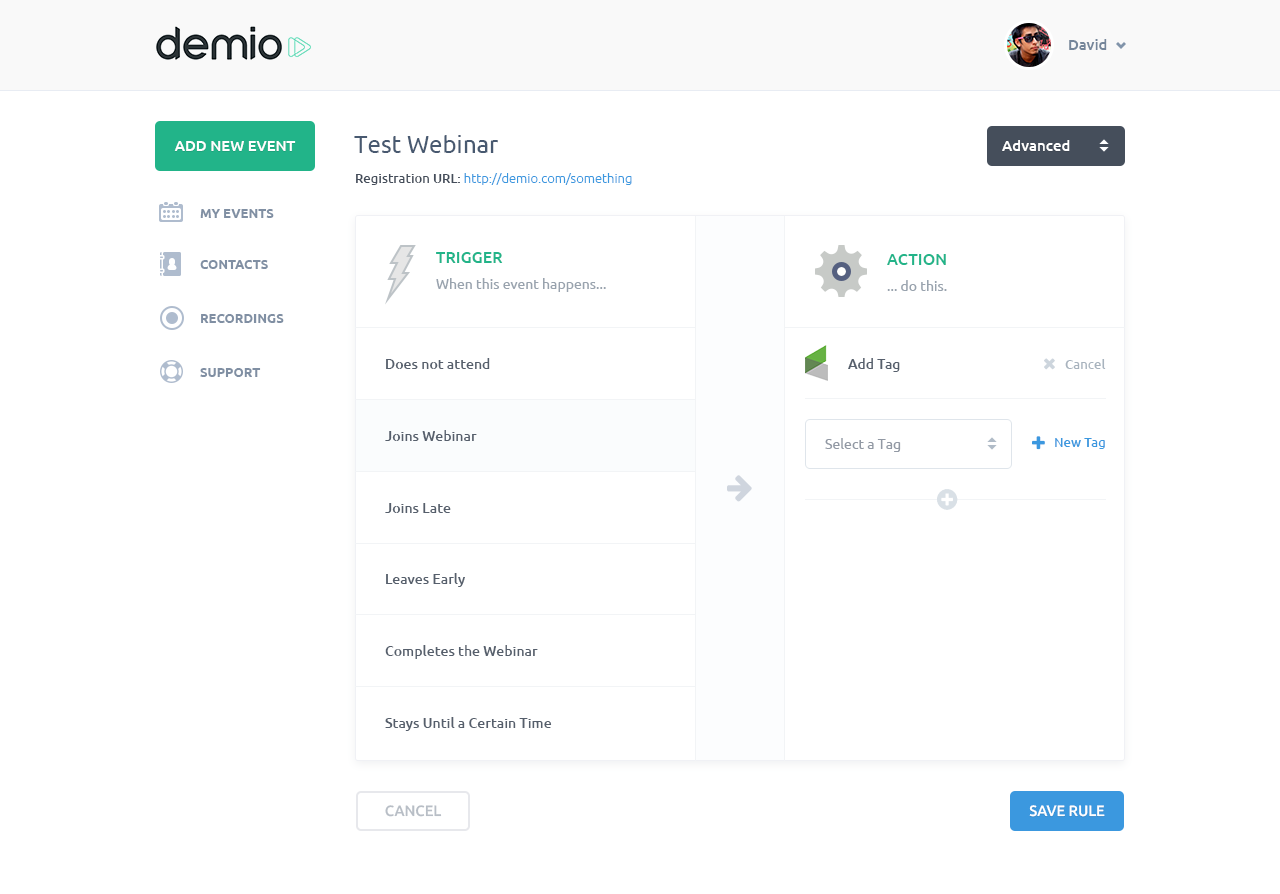This screenshot has width=1280, height=894.
Task: Select Stays Until a Certain Time trigger
Action: point(525,723)
